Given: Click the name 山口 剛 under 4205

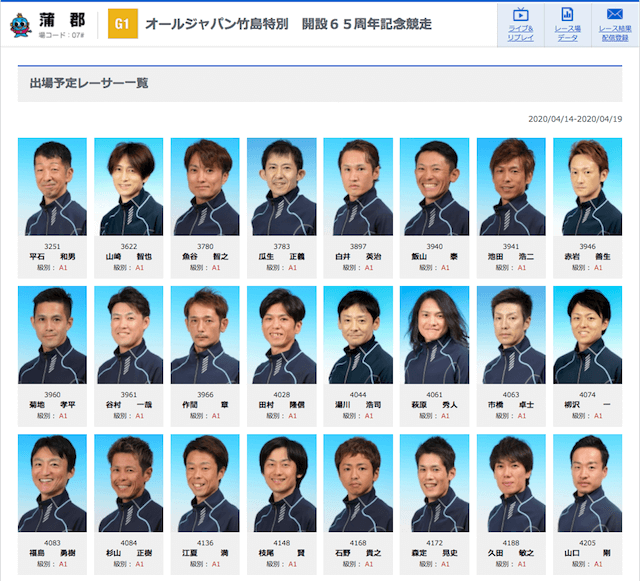Looking at the screenshot, I should pos(587,553).
